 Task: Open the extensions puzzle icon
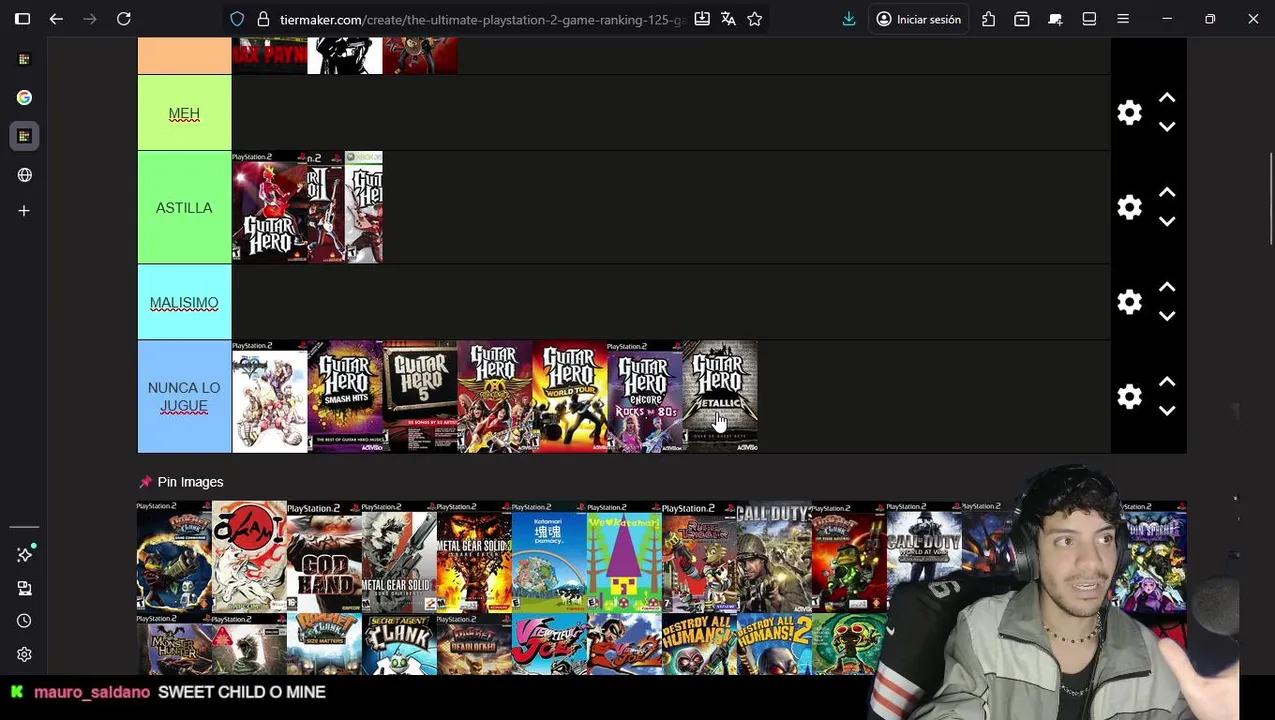pyautogui.click(x=988, y=19)
